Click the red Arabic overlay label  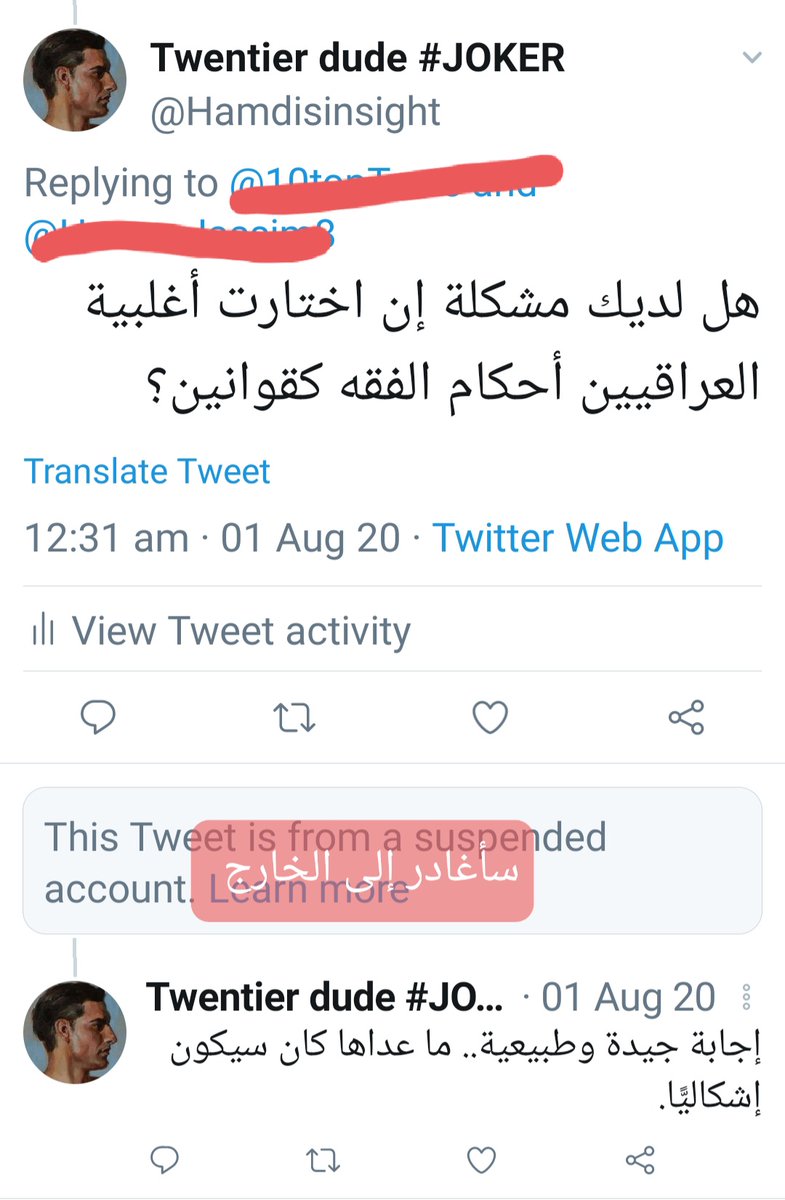pyautogui.click(x=362, y=870)
